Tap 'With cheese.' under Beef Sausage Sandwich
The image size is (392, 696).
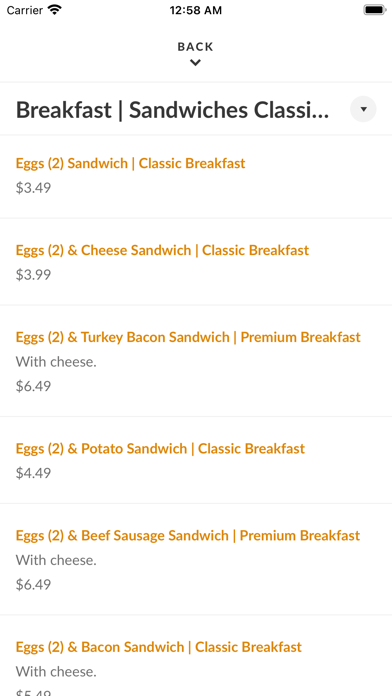[x=56, y=560]
